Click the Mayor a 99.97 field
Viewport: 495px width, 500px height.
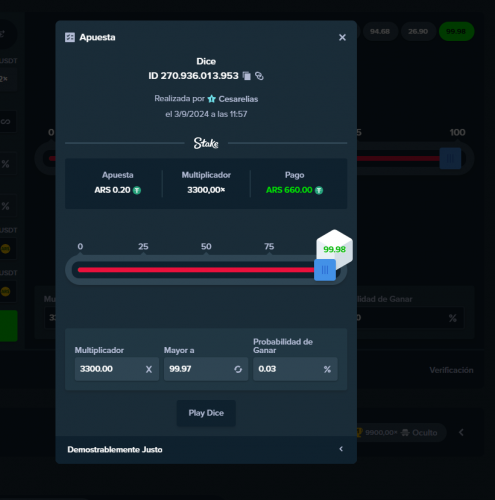click(206, 369)
